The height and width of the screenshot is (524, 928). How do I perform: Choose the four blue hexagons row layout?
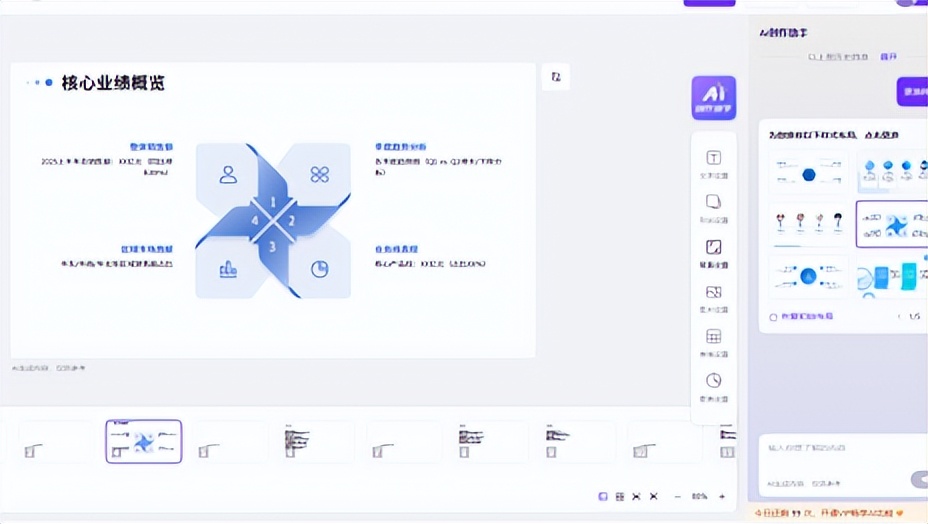coord(892,173)
